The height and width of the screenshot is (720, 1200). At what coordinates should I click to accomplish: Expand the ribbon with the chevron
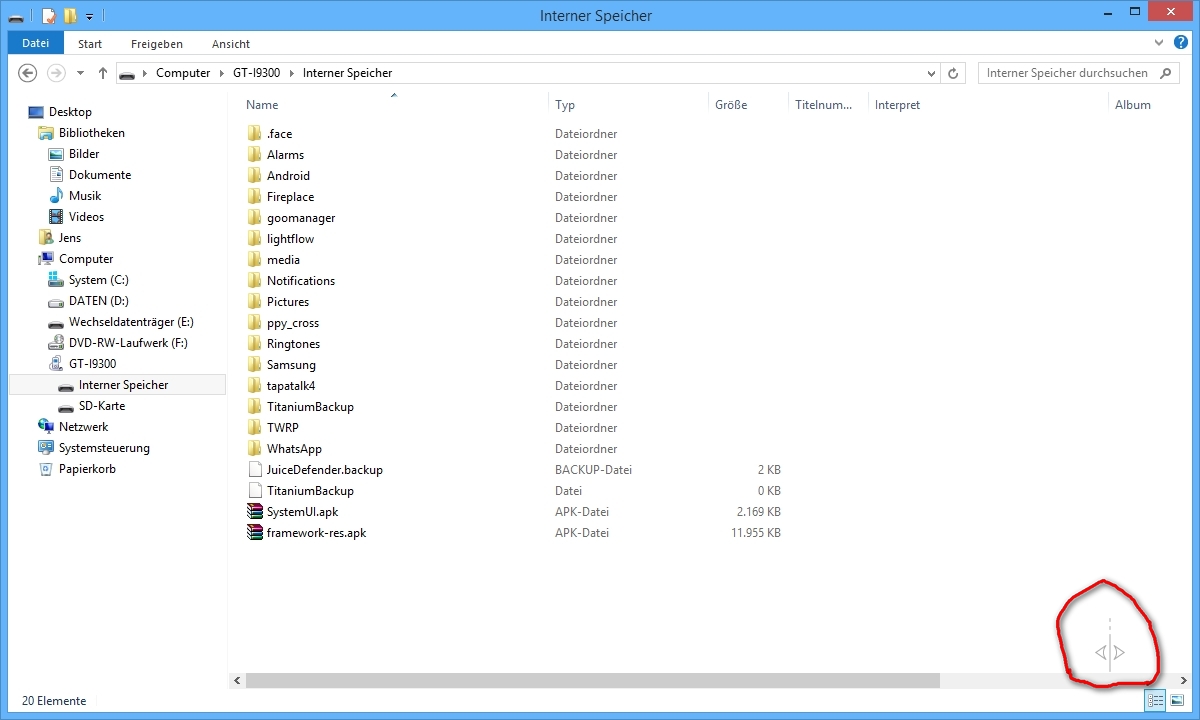click(x=1159, y=43)
